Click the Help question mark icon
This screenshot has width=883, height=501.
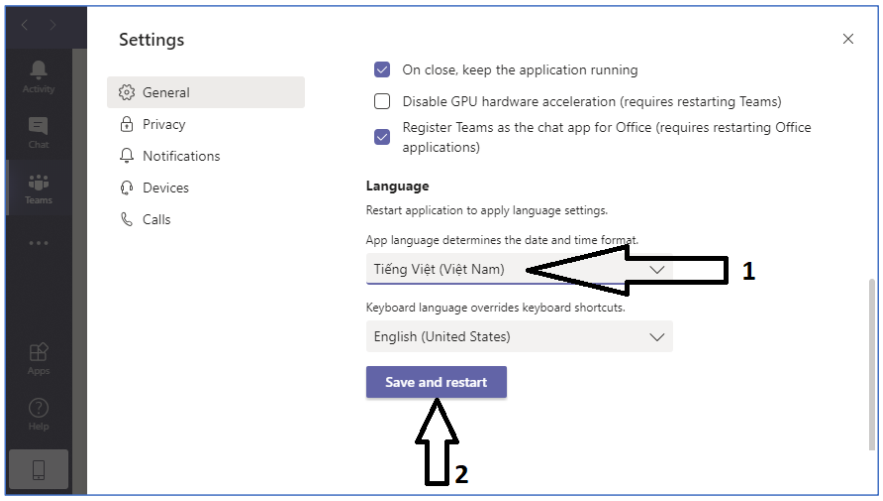pyautogui.click(x=38, y=411)
